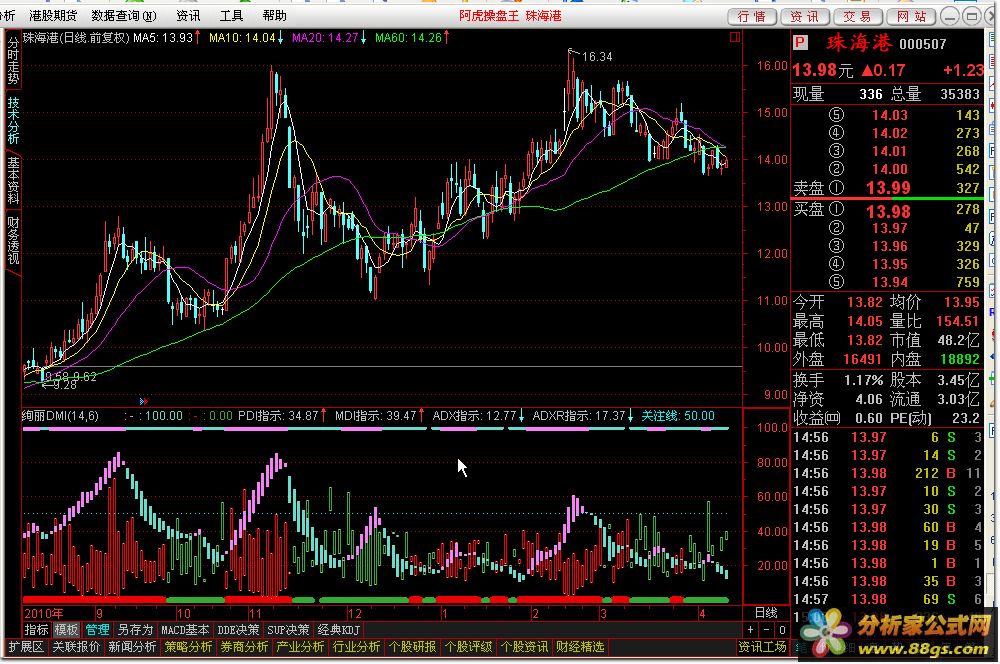This screenshot has width=1000, height=664.
Task: Open the 行业分析 tab
Action: (357, 647)
